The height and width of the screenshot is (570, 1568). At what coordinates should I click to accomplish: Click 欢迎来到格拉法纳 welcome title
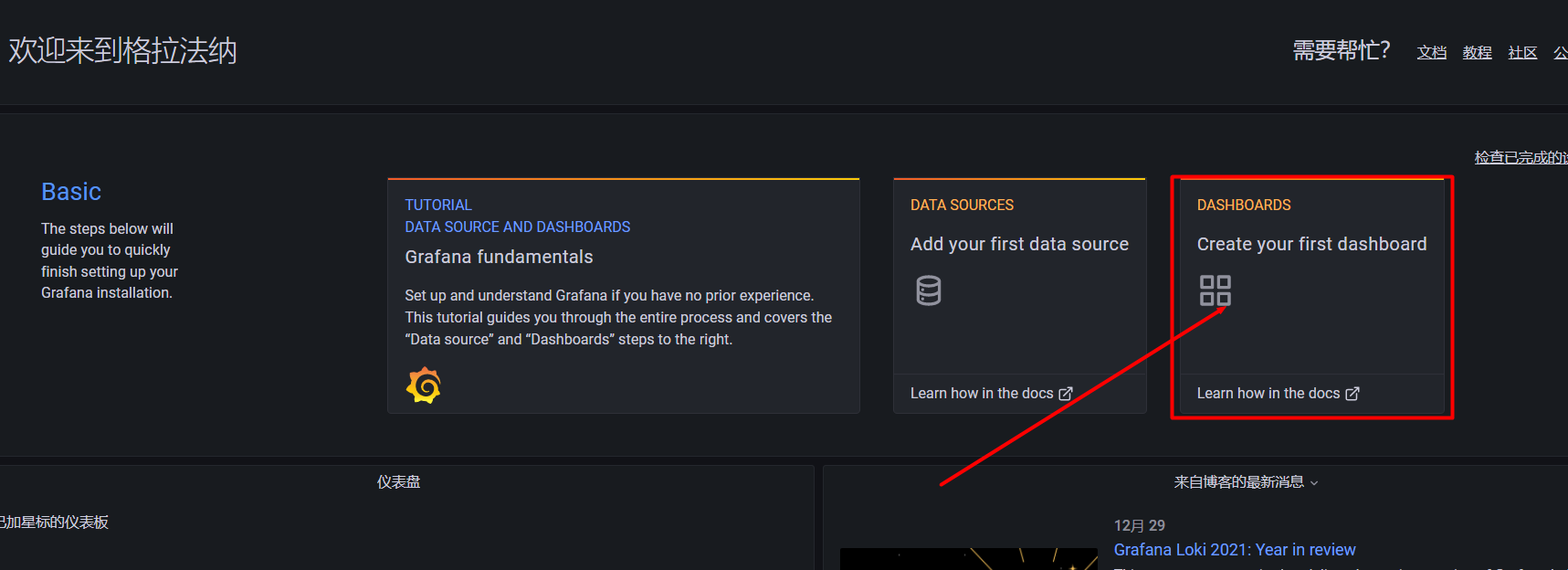122,50
